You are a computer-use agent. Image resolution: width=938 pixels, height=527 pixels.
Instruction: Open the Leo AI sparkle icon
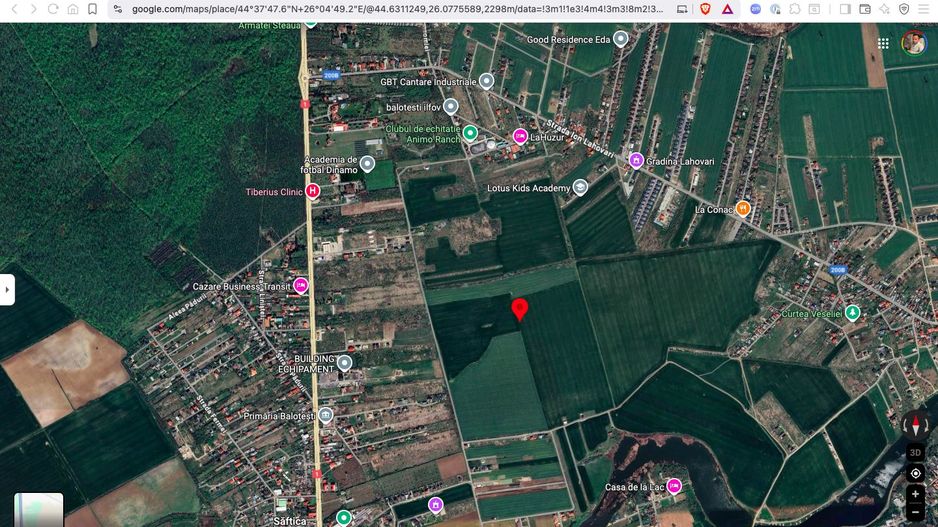[884, 9]
